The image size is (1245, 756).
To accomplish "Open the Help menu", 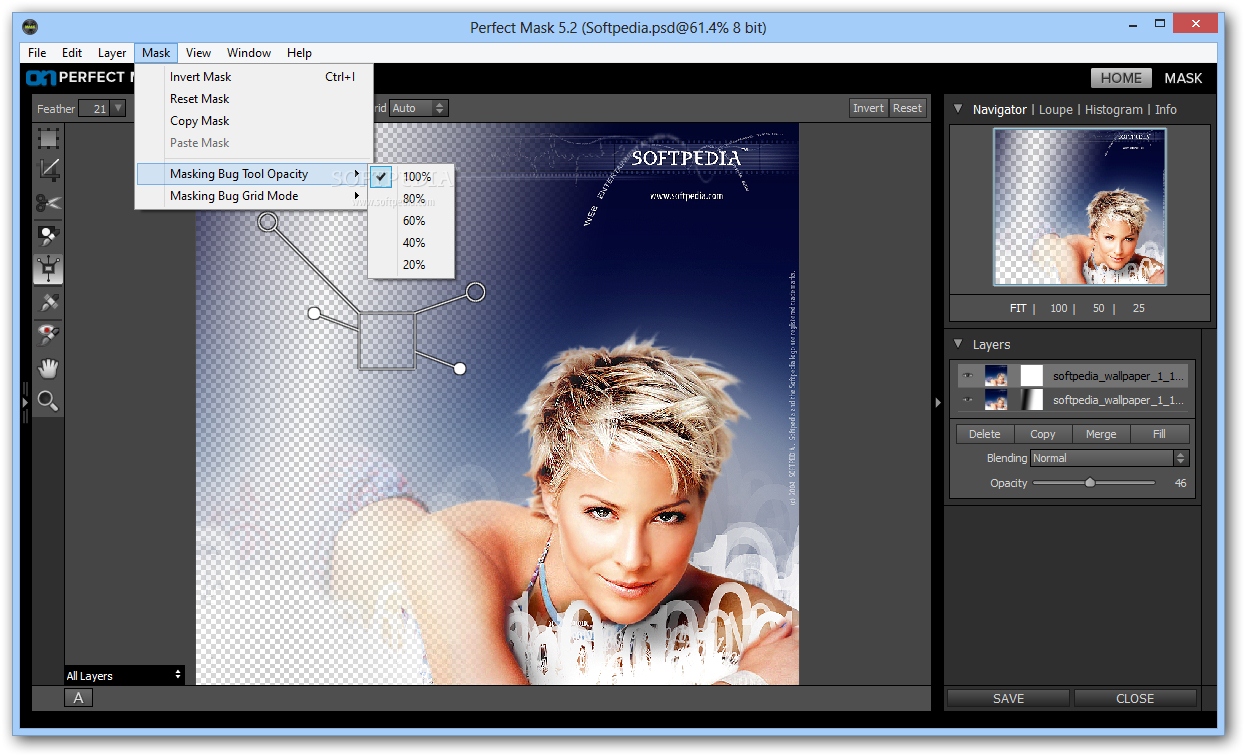I will [299, 53].
